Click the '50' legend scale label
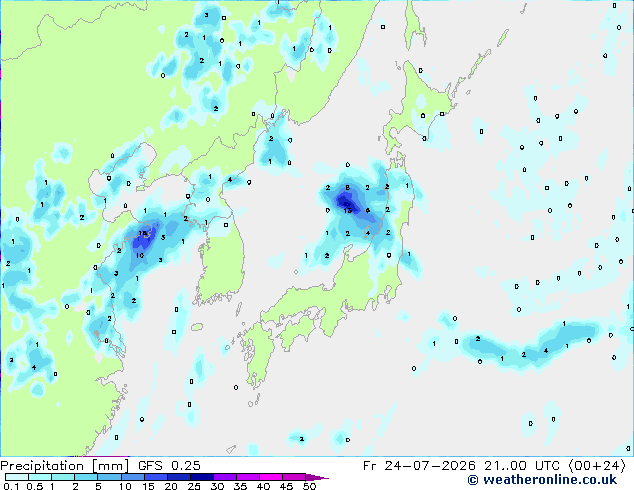634x490 pixels. click(310, 486)
